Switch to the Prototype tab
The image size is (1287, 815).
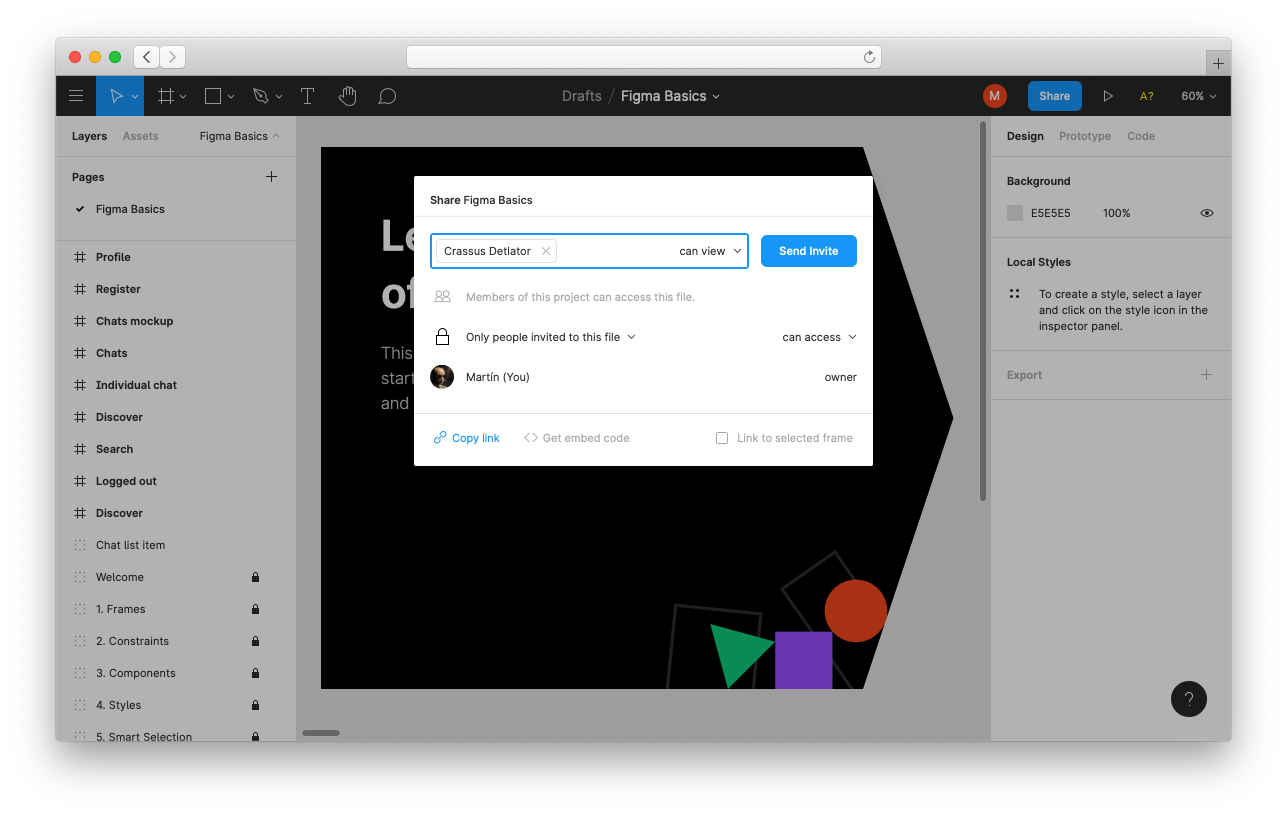[x=1085, y=136]
